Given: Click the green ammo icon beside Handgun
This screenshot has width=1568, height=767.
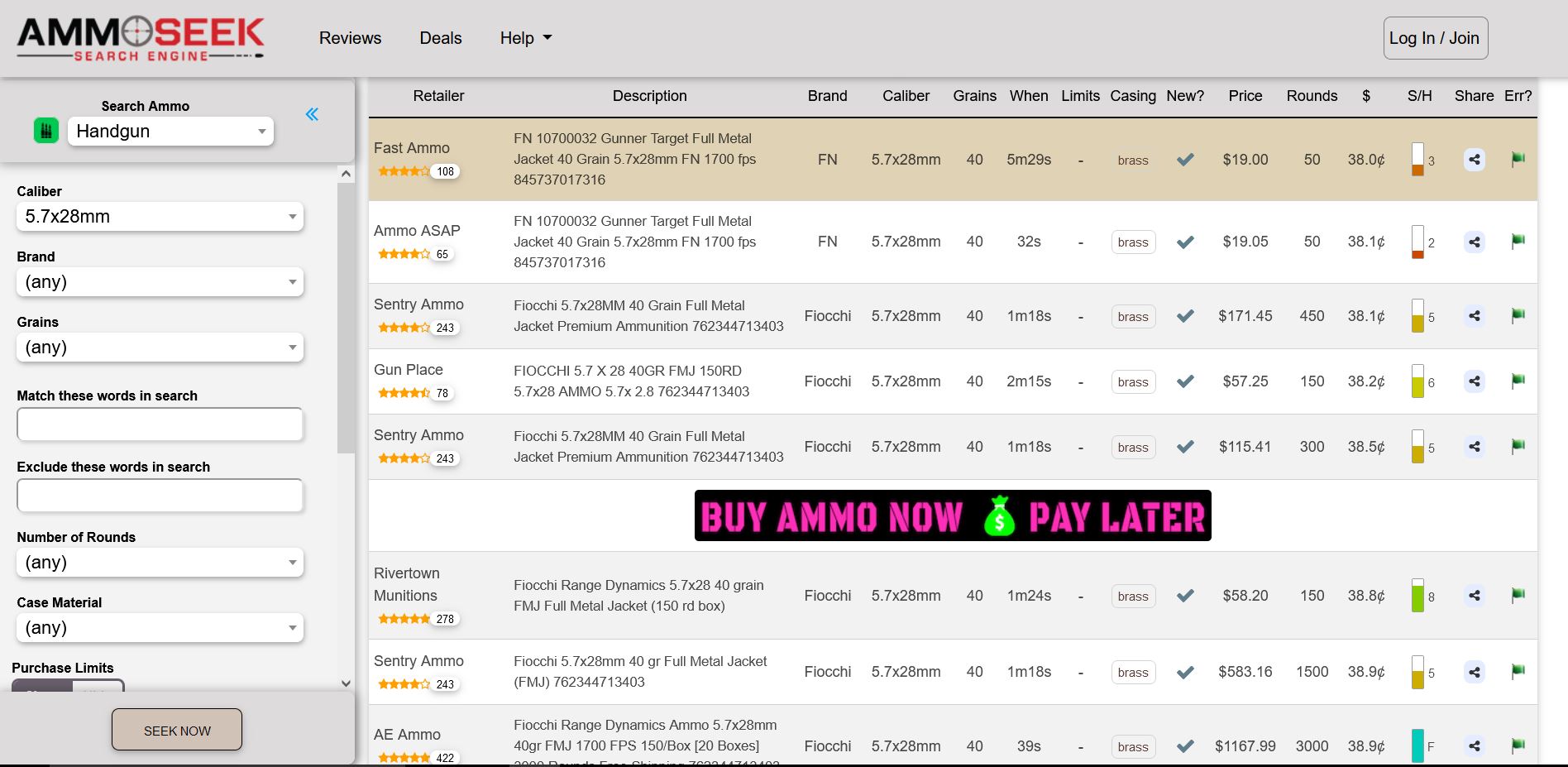Looking at the screenshot, I should [x=46, y=131].
